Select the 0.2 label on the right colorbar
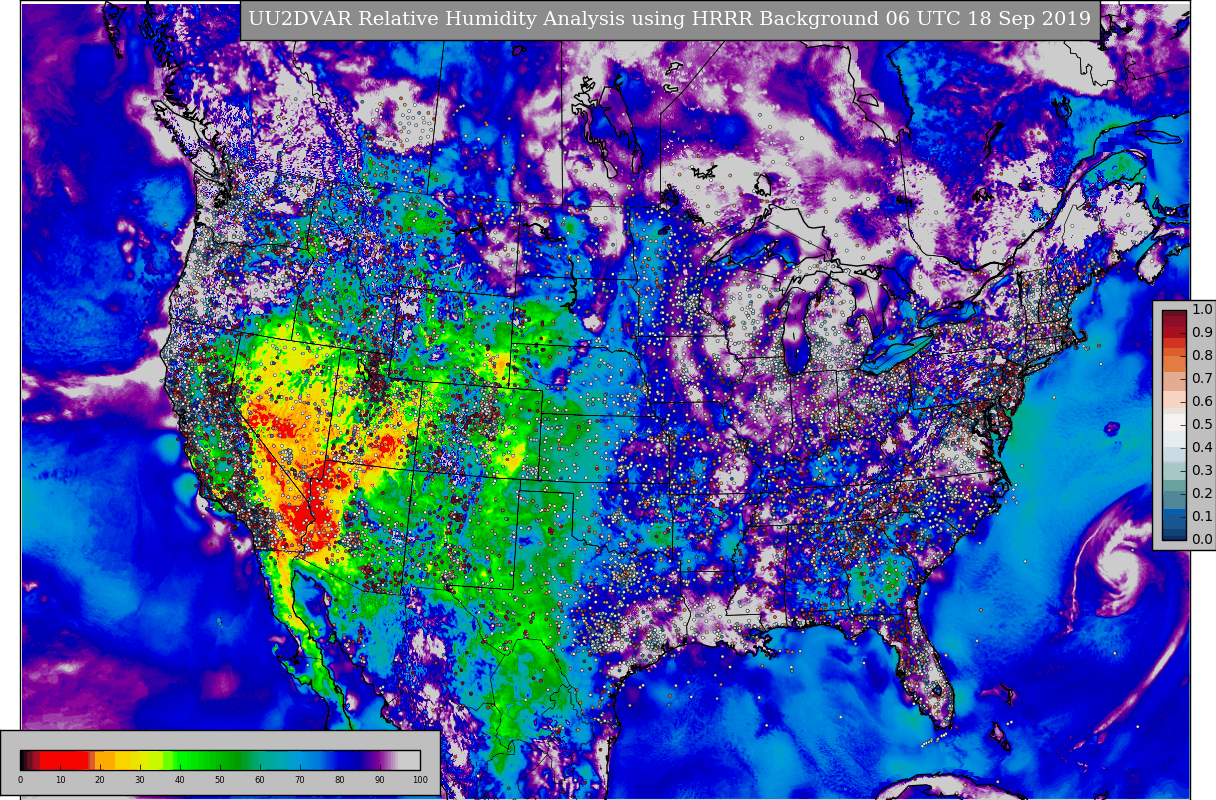This screenshot has width=1216, height=800. [x=1202, y=494]
